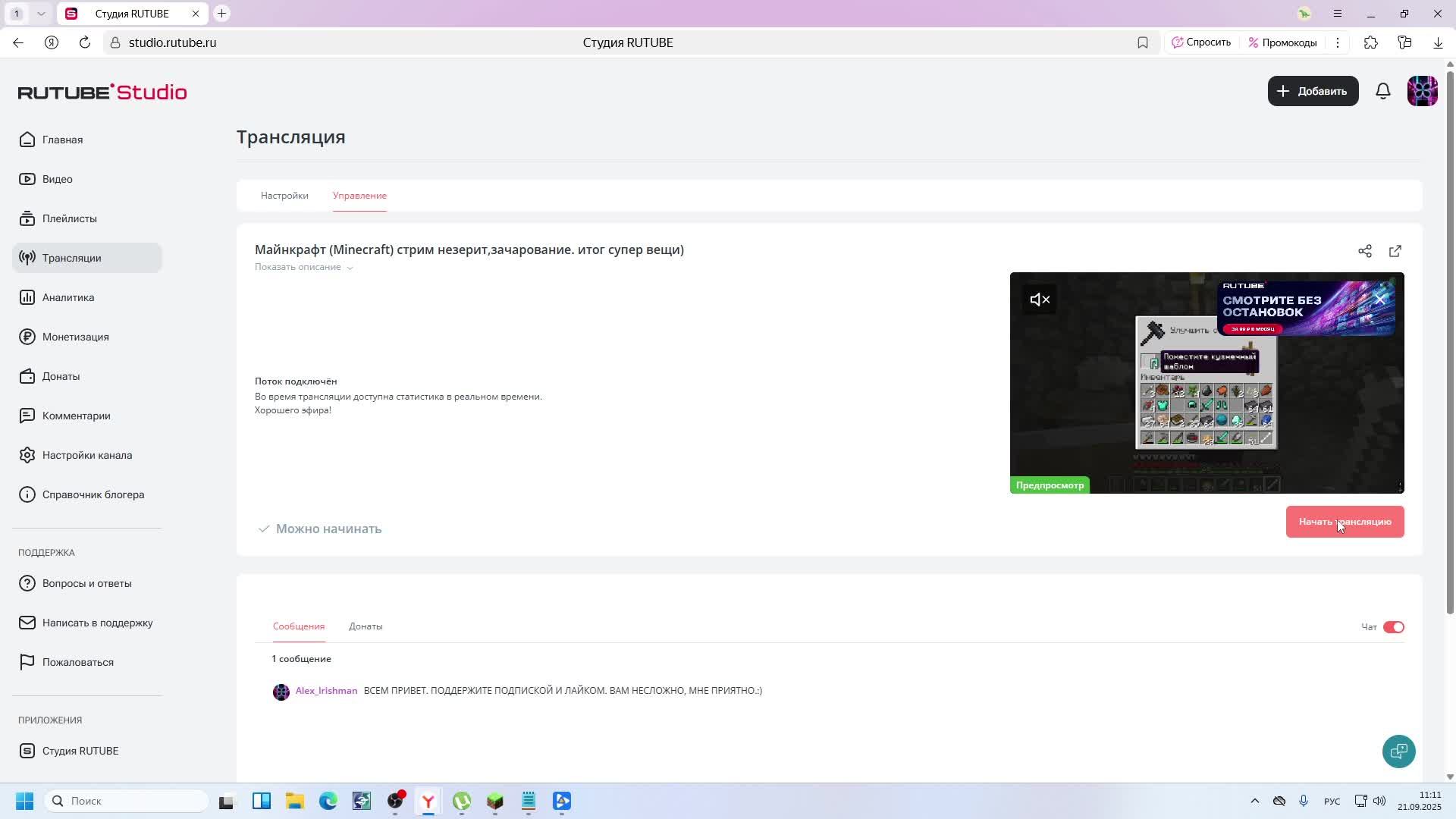
Task: Open the notifications bell
Action: [1382, 91]
